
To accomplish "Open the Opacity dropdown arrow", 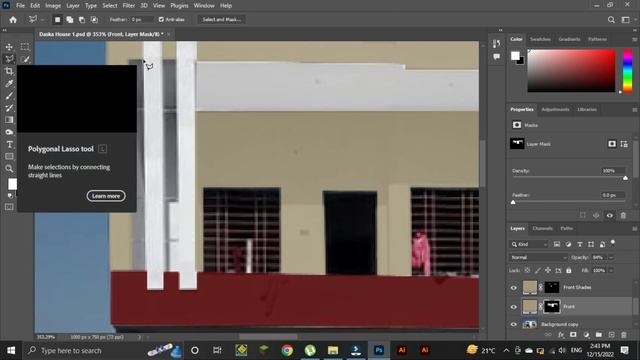I will coord(611,258).
